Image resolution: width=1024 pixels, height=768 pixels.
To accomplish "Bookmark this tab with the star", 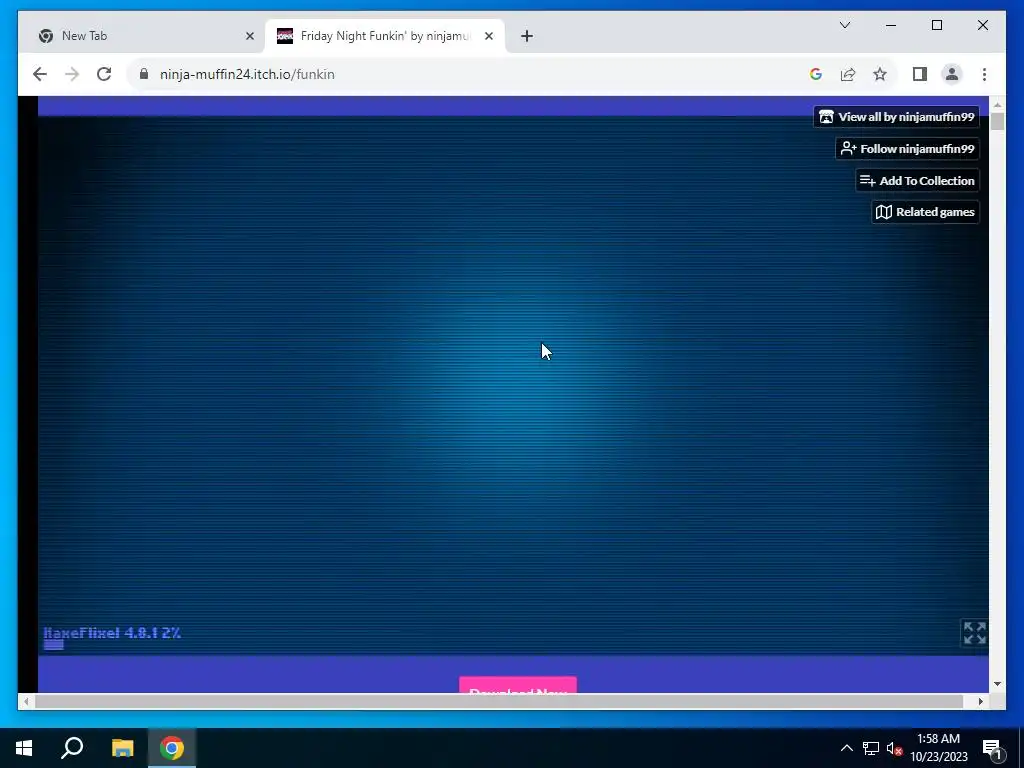I will tap(880, 74).
